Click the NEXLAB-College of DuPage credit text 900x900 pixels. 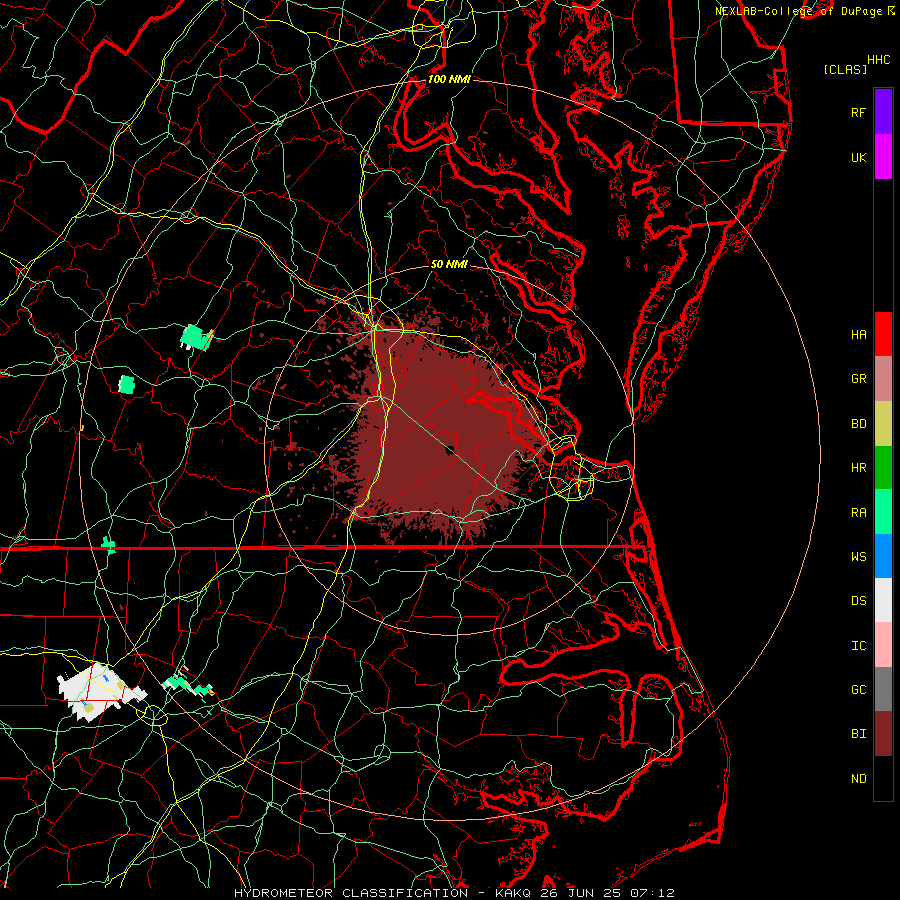[x=798, y=11]
